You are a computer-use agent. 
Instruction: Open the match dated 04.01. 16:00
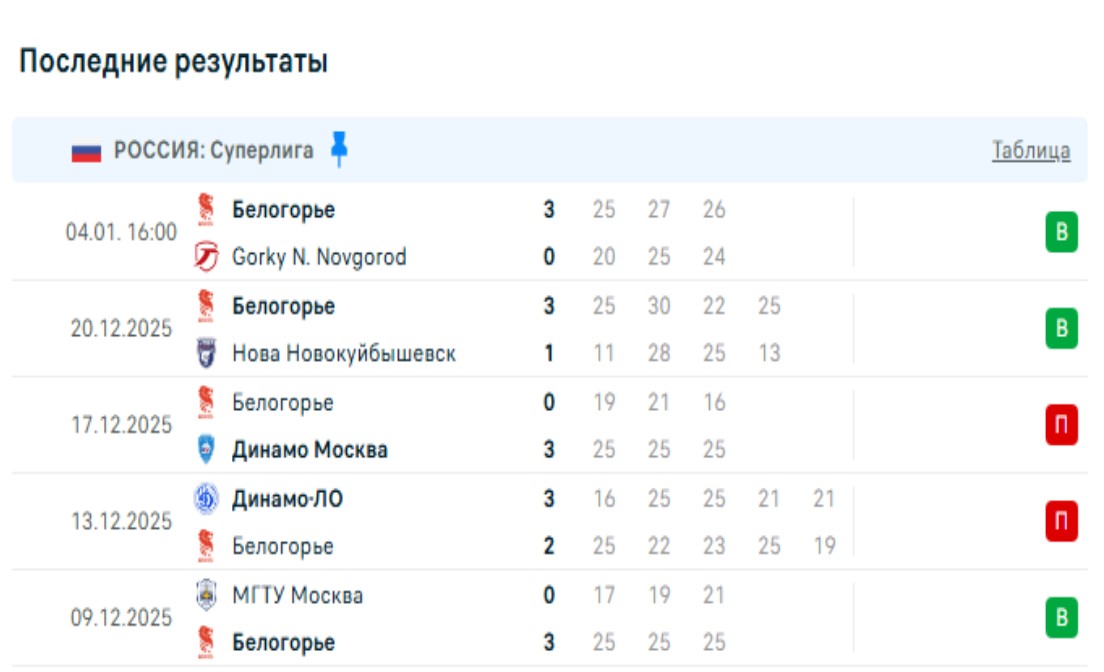[121, 233]
